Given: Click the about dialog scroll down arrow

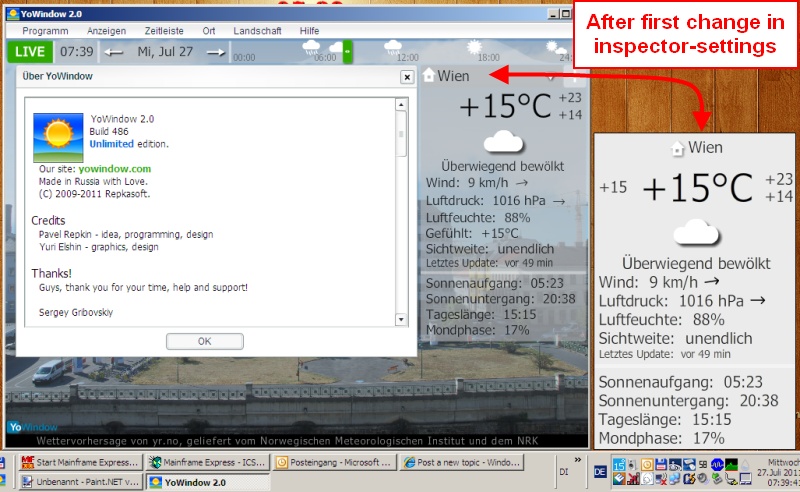Looking at the screenshot, I should click(x=401, y=319).
